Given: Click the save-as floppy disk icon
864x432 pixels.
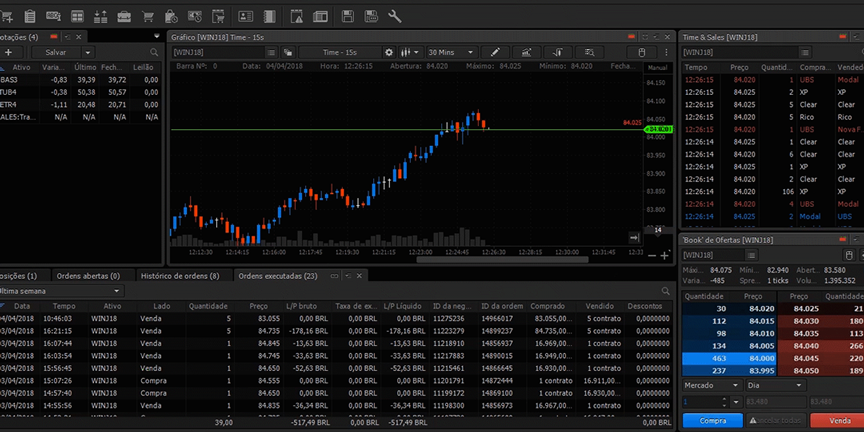Looking at the screenshot, I should point(371,17).
